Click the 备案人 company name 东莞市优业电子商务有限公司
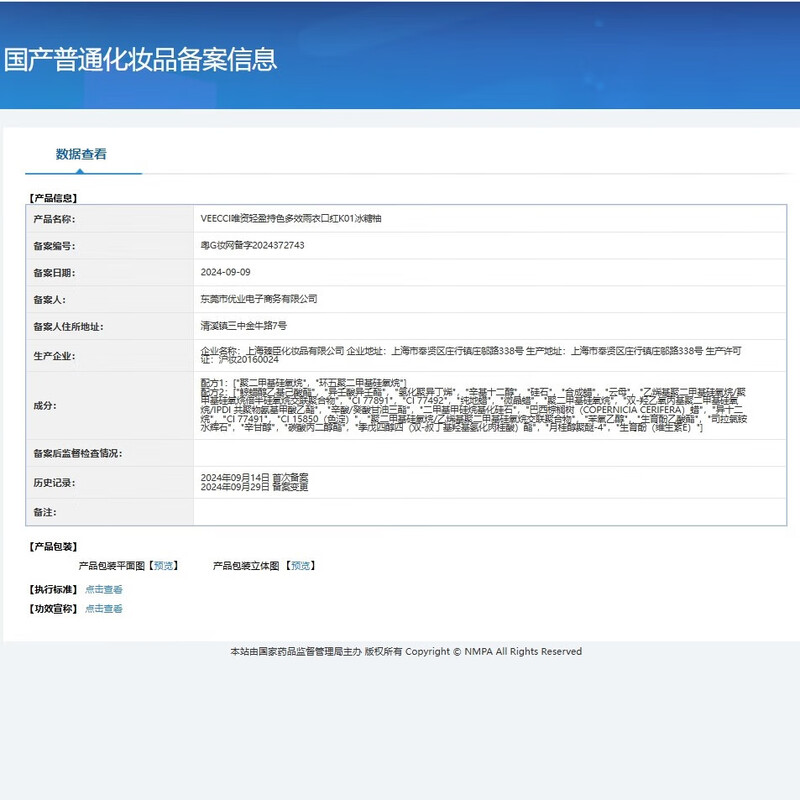 pos(259,299)
